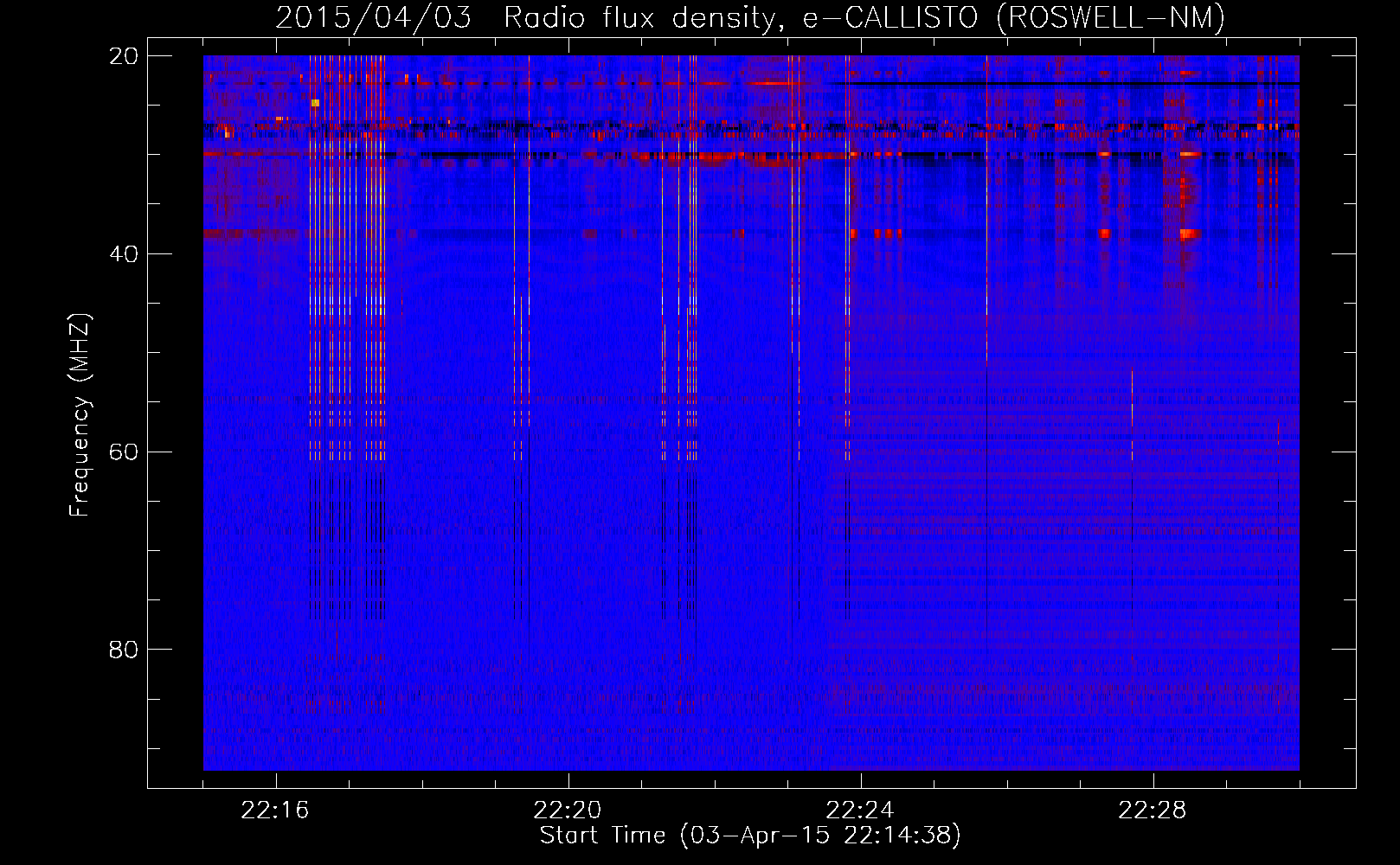Click the 40 frequency tick label
The width and height of the screenshot is (1400, 865).
(x=124, y=254)
